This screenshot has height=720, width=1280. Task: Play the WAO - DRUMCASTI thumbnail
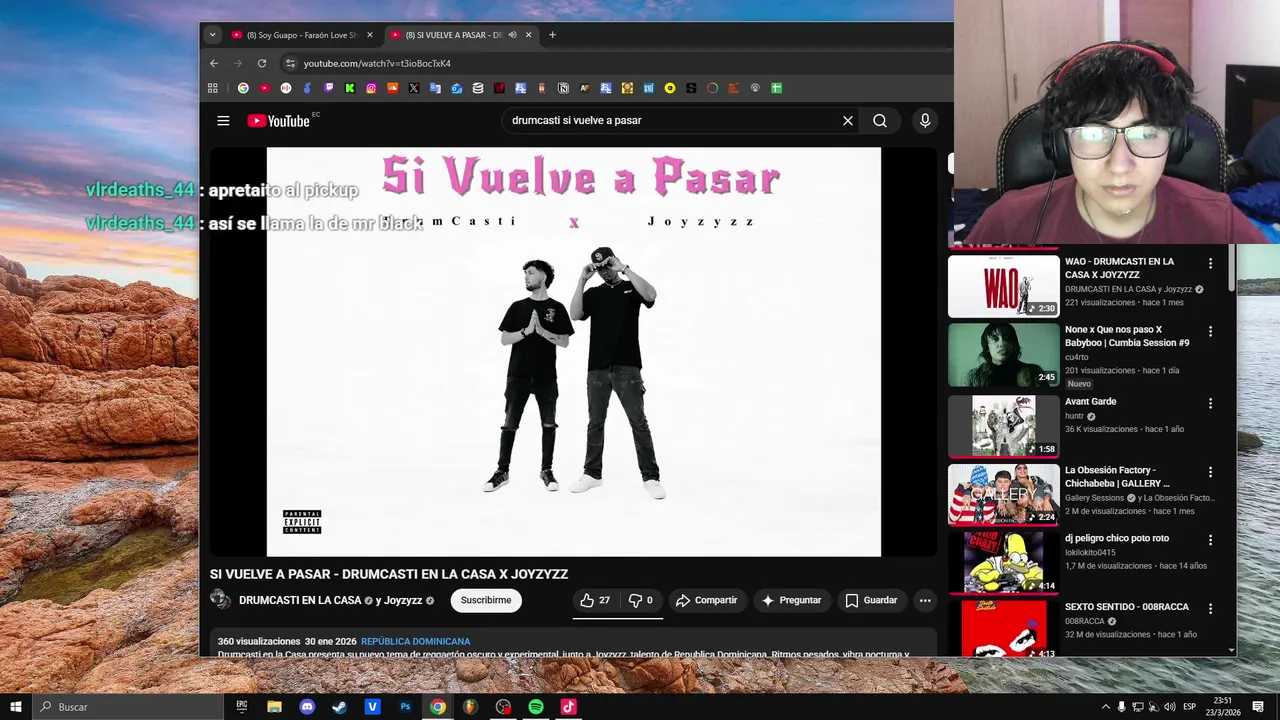(1004, 286)
